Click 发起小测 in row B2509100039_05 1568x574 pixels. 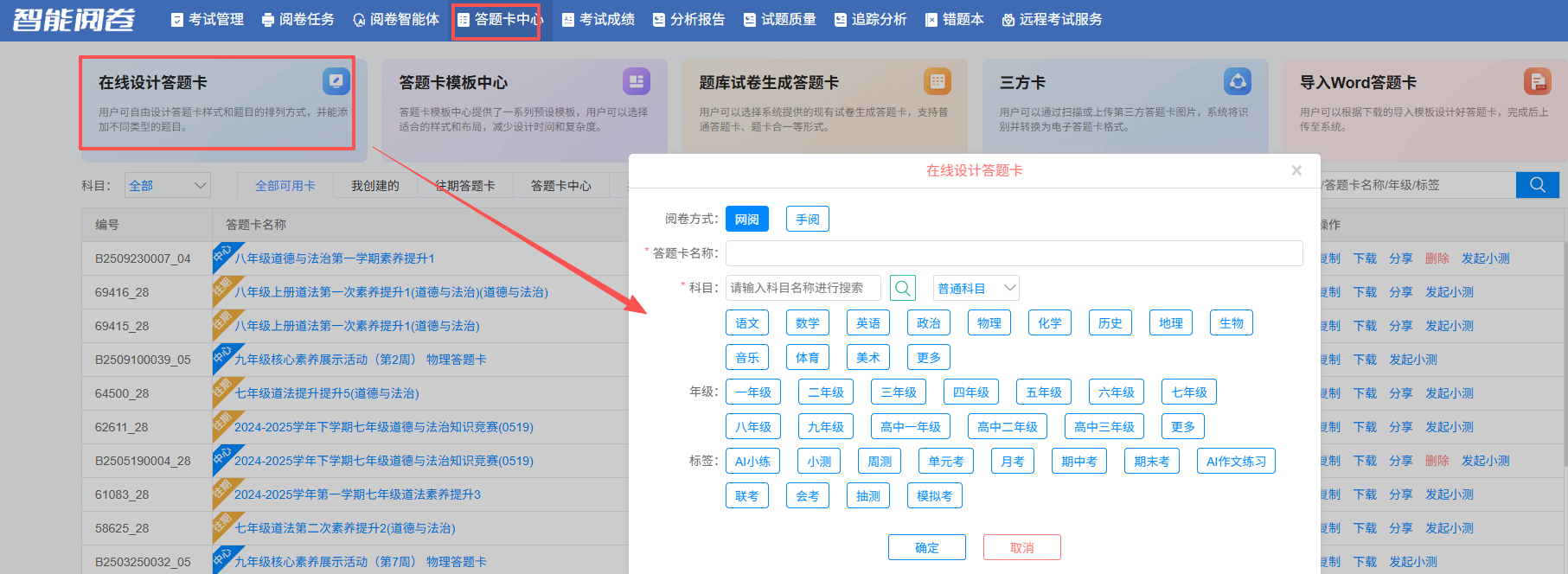coord(1413,360)
